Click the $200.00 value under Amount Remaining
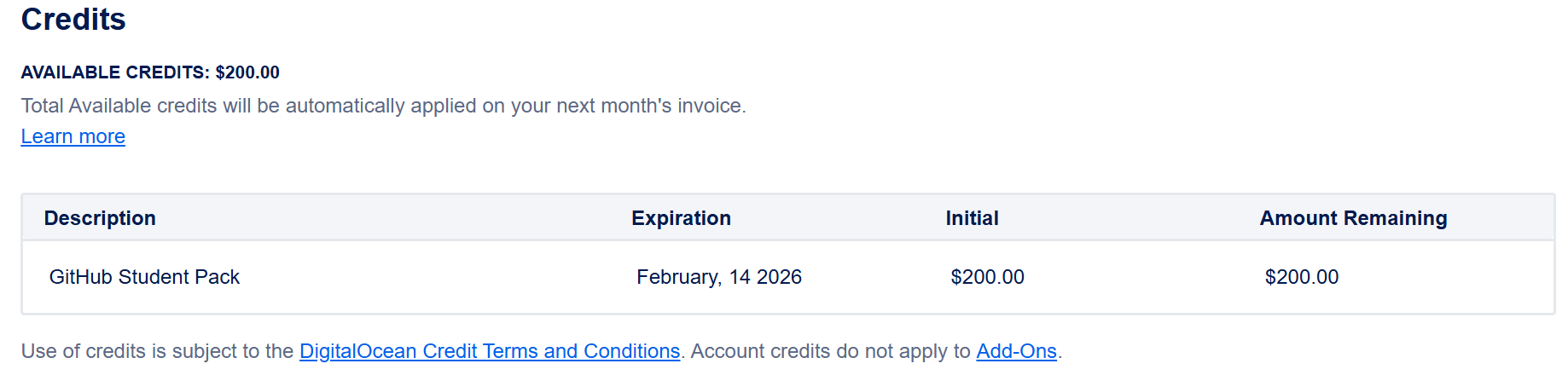 [1301, 277]
